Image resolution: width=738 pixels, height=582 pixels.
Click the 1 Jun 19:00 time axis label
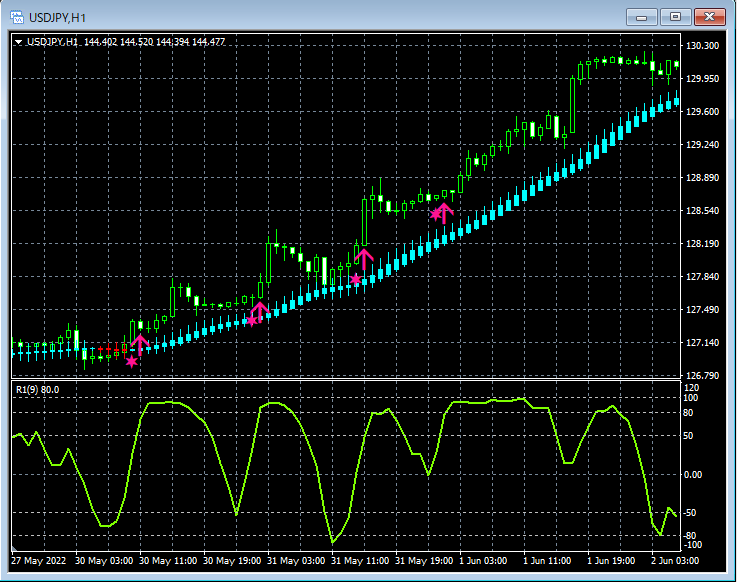tap(611, 561)
